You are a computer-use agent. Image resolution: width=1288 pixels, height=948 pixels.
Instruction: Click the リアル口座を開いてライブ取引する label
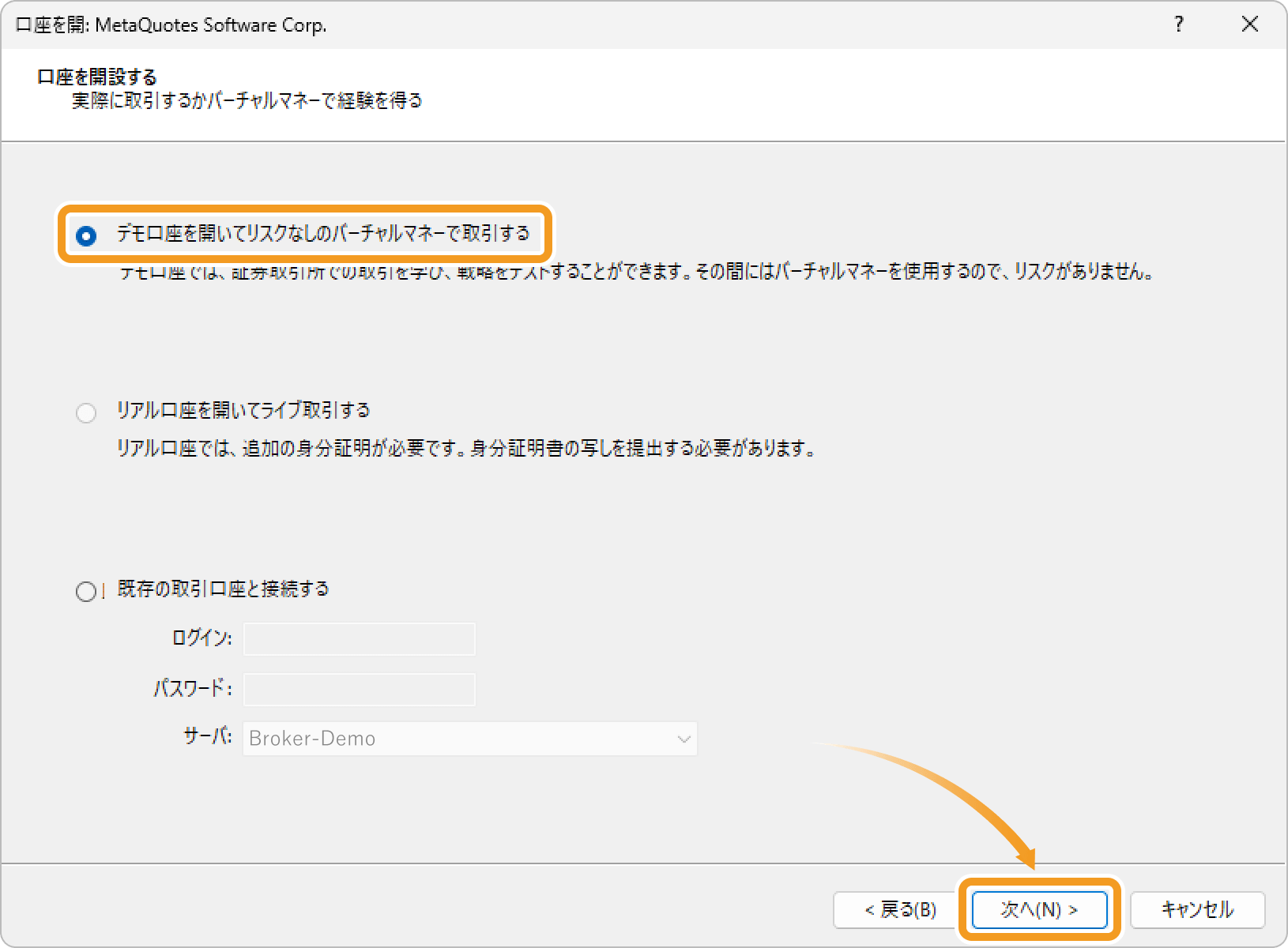pos(243,411)
